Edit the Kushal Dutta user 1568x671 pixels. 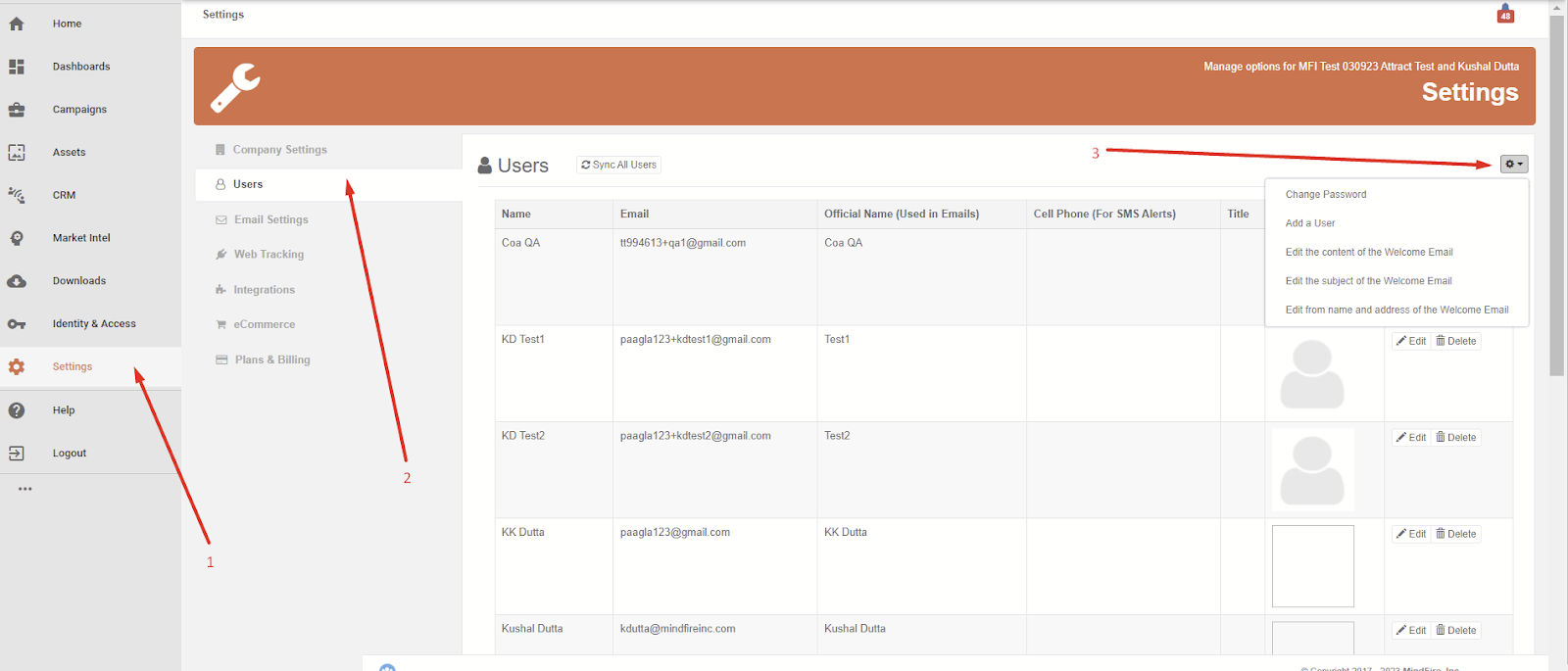[1411, 630]
